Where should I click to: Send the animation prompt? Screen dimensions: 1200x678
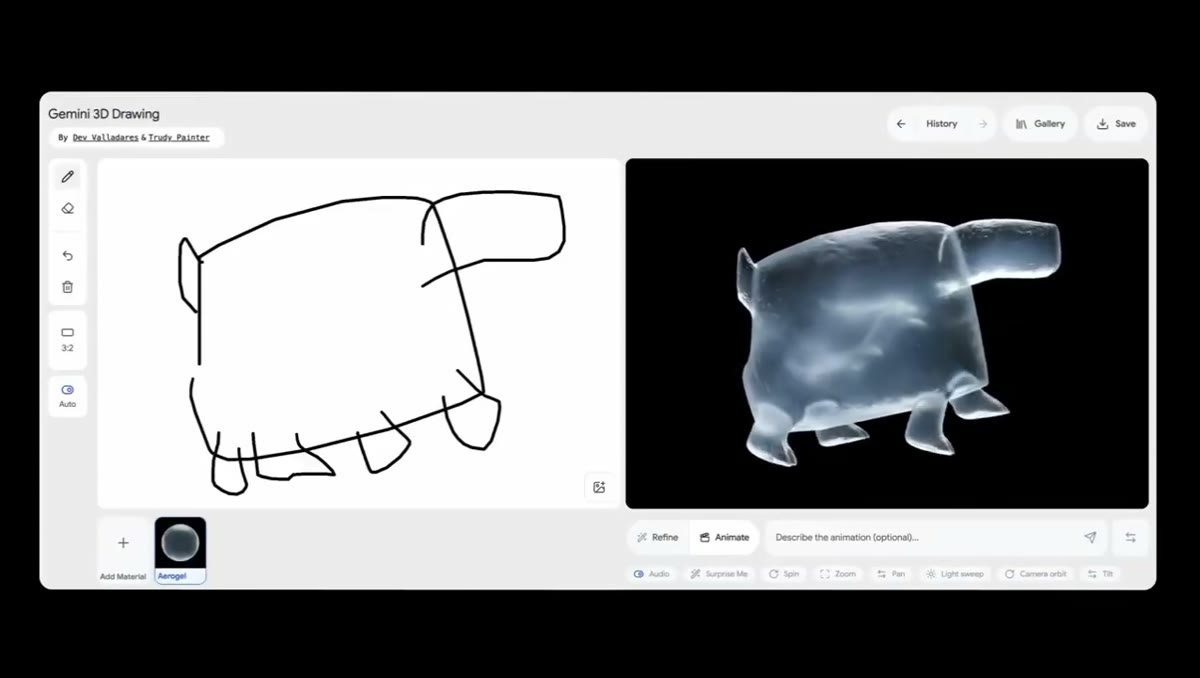tap(1090, 537)
